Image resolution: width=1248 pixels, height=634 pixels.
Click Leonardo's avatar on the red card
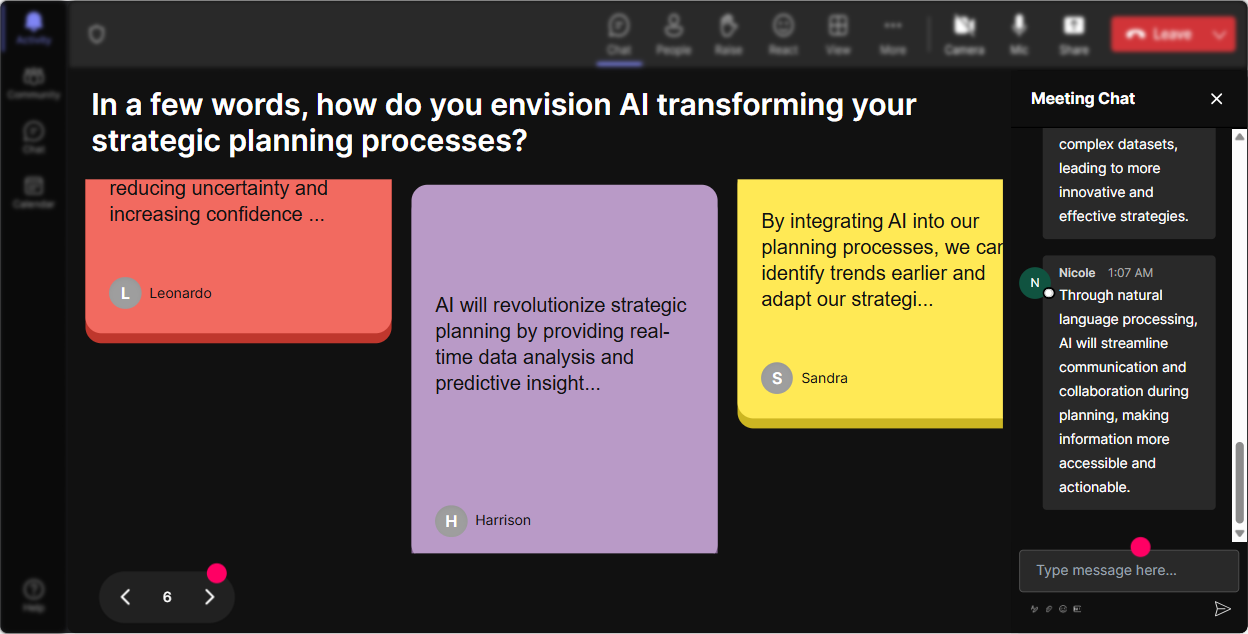coord(125,293)
